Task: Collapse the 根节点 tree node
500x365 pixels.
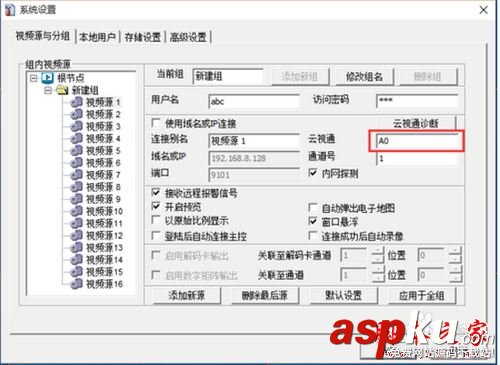Action: [x=34, y=78]
